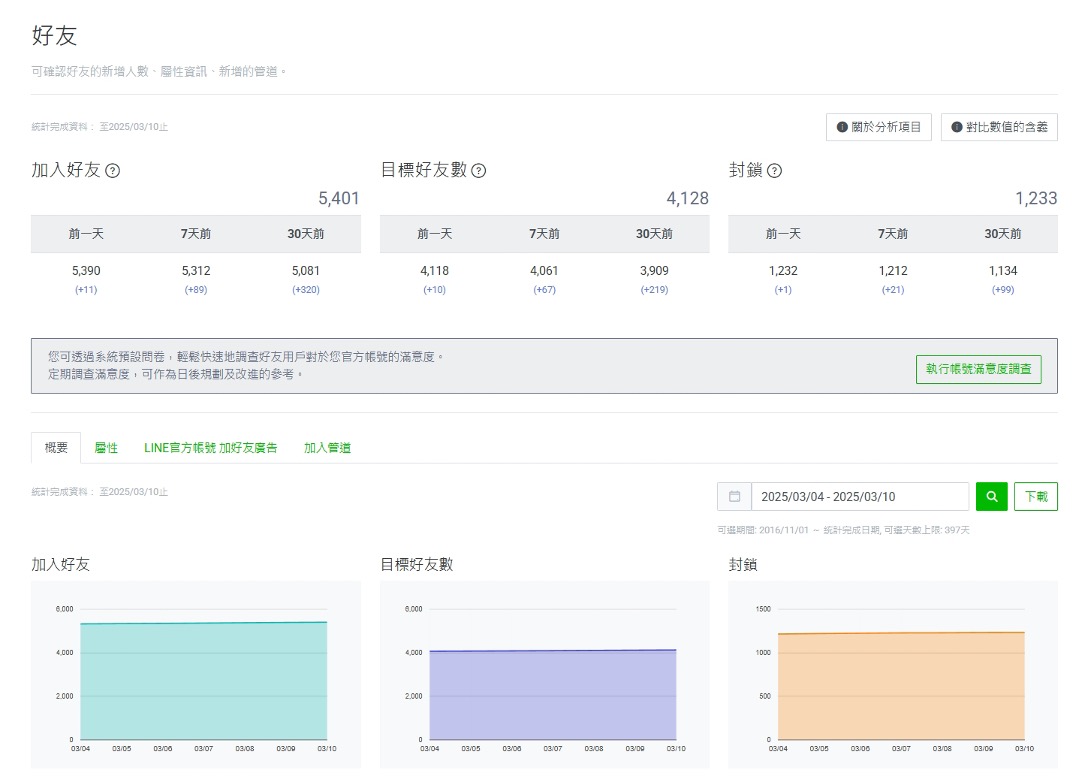Select the 概要 tab
Screen dimensions: 1088x782
click(56, 448)
